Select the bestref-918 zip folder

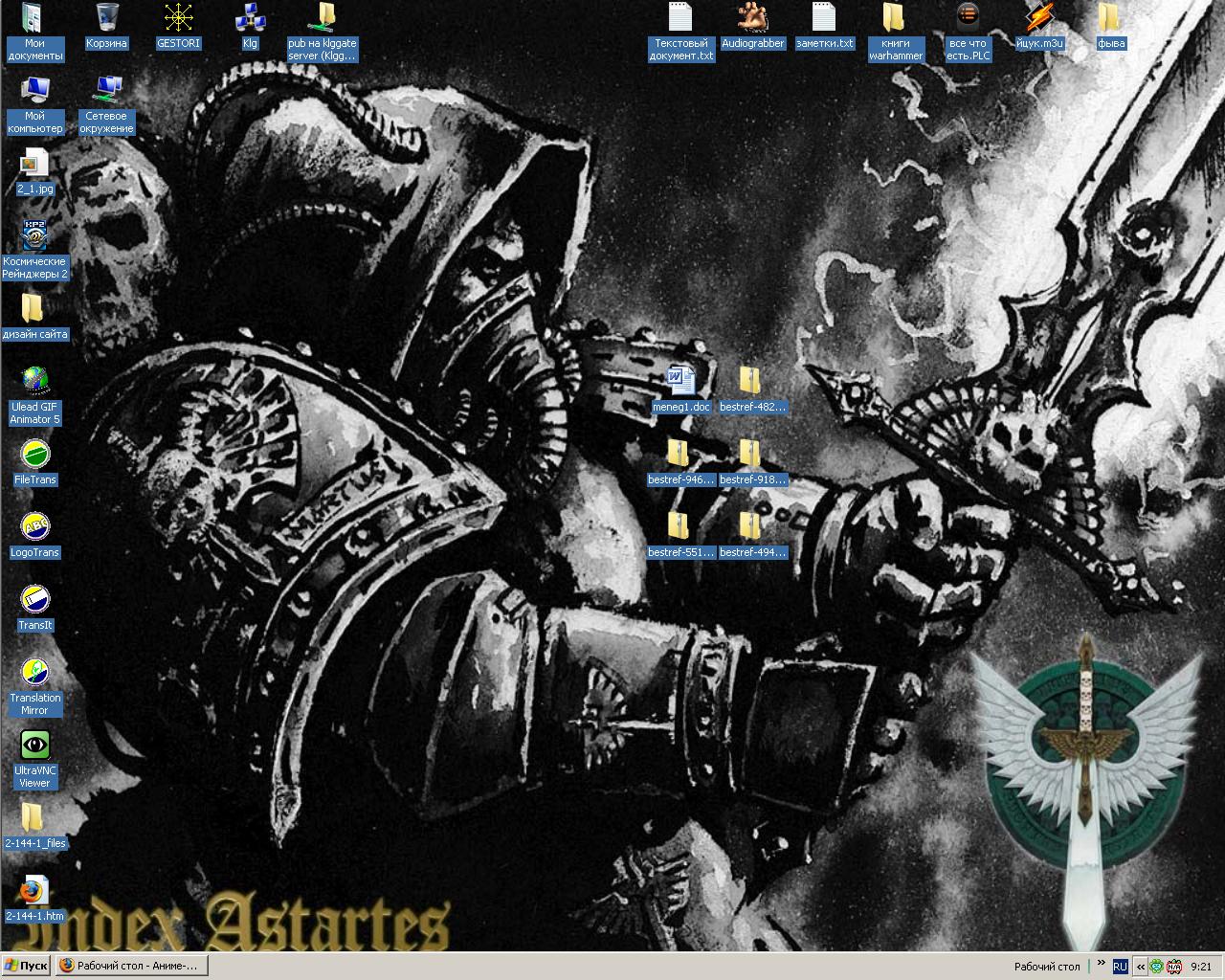(753, 463)
